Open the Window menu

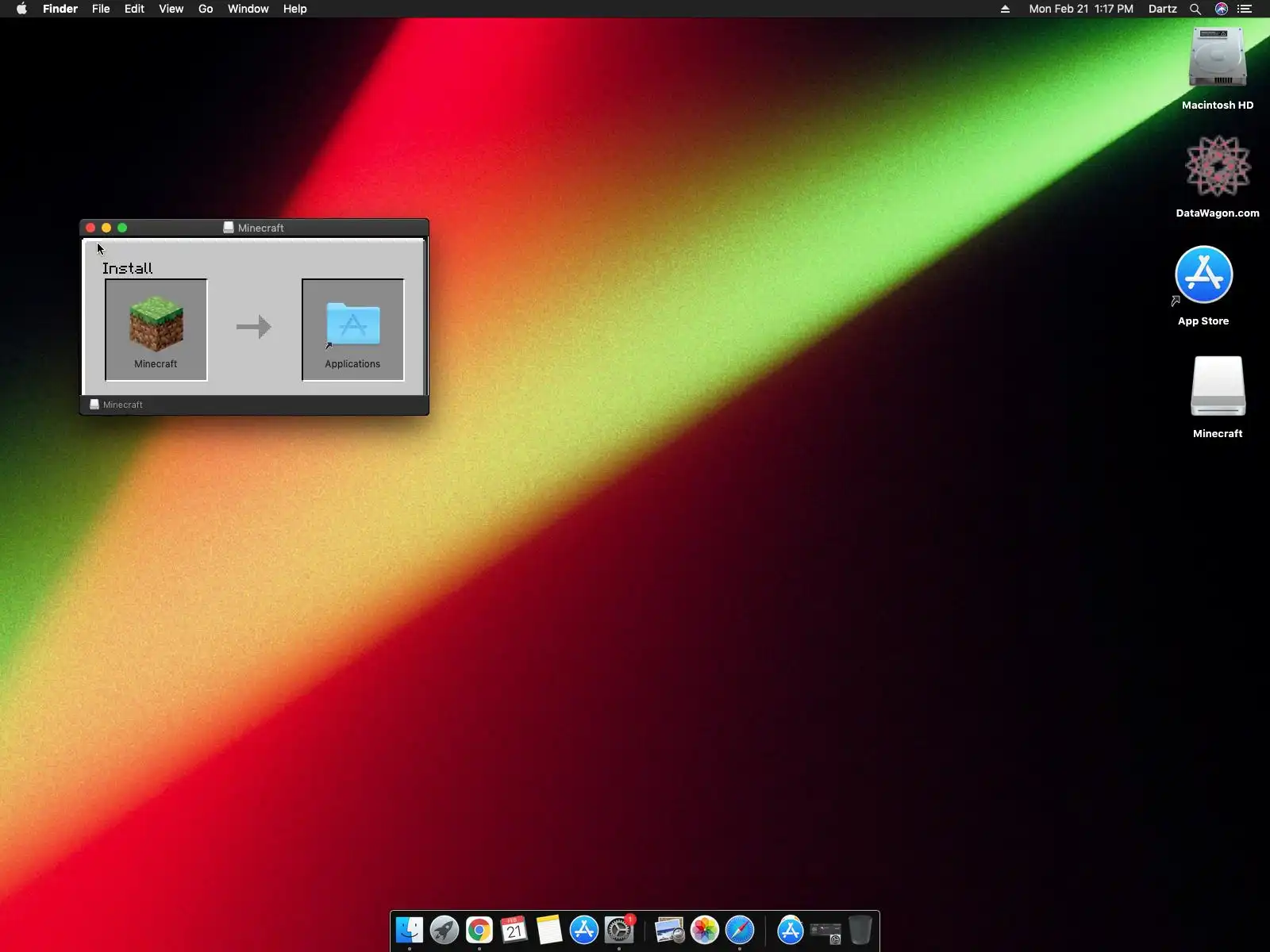248,9
